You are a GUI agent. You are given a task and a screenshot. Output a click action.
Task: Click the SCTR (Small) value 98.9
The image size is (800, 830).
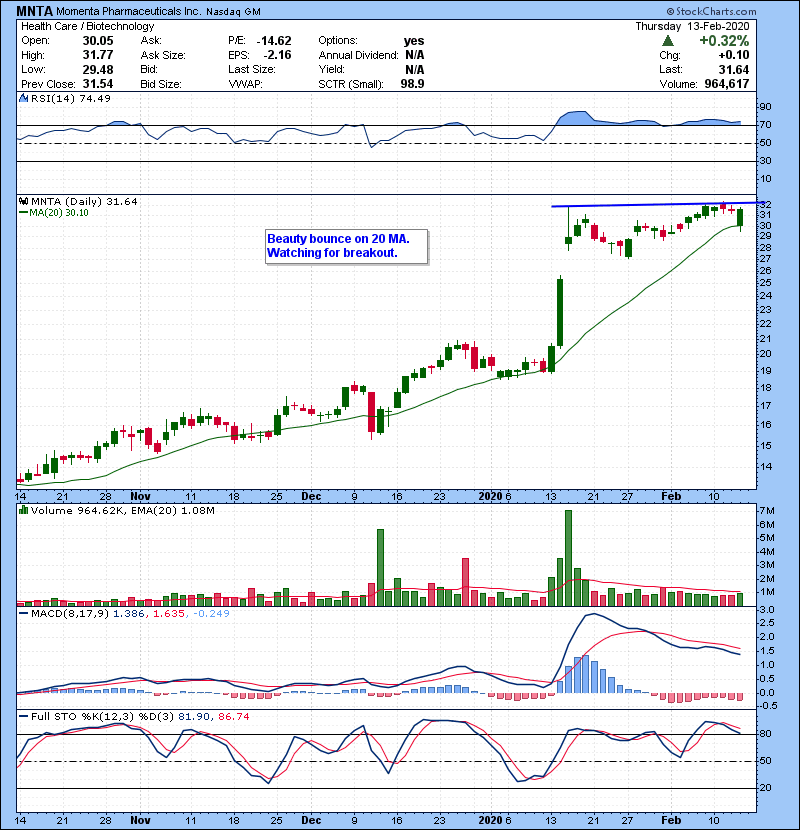pyautogui.click(x=412, y=84)
